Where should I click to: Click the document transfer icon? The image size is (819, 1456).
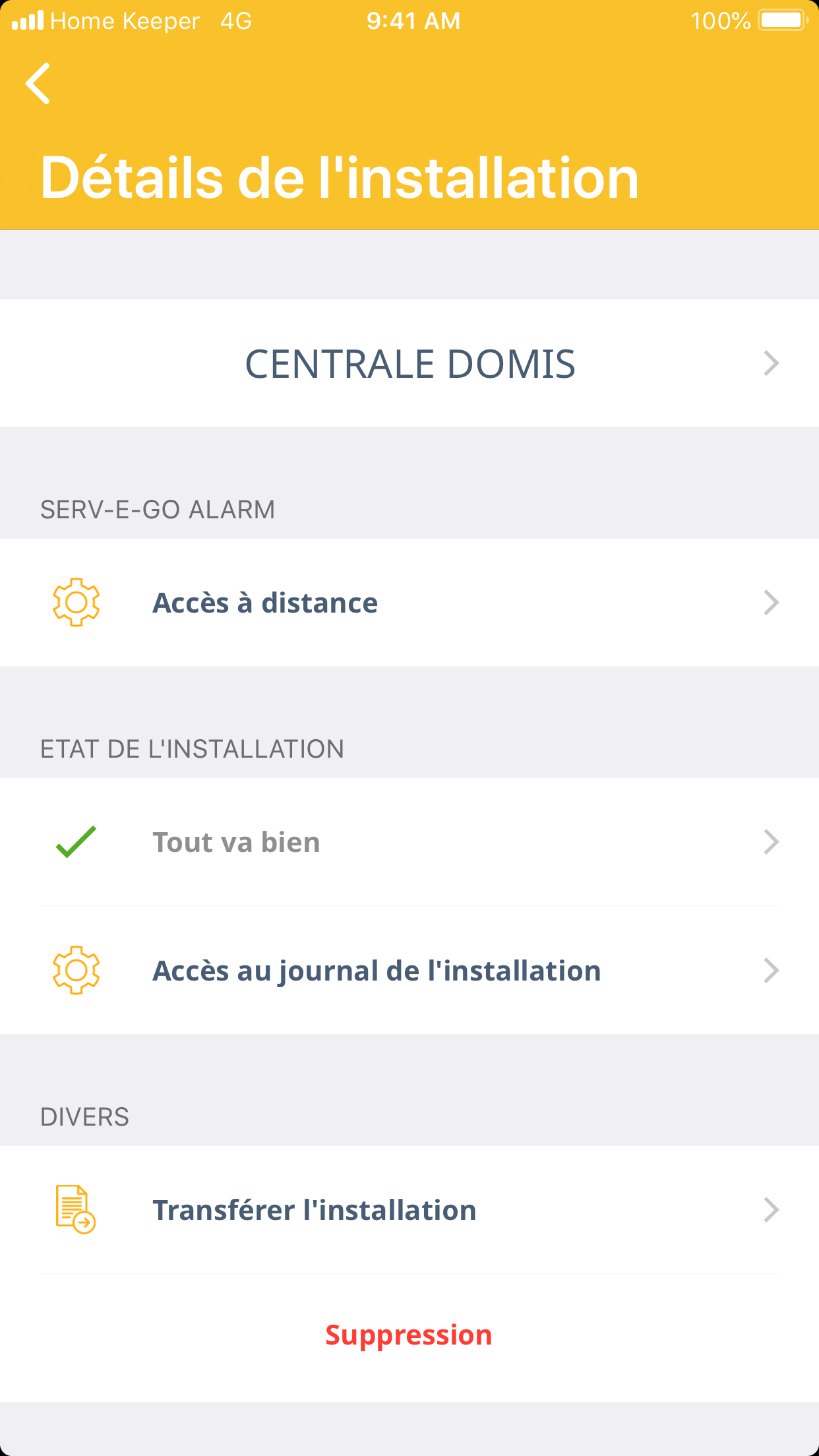pos(75,1209)
